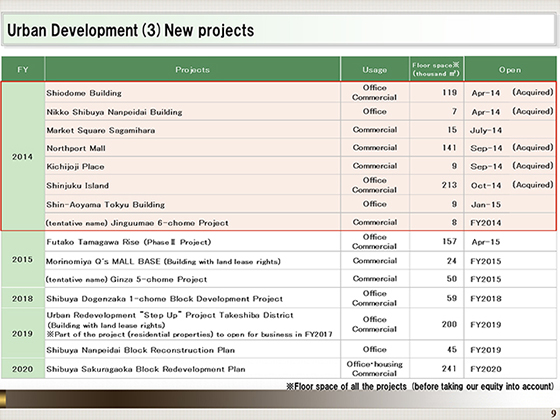Select open date 'July-14'
The image size is (560, 420).
click(x=486, y=130)
